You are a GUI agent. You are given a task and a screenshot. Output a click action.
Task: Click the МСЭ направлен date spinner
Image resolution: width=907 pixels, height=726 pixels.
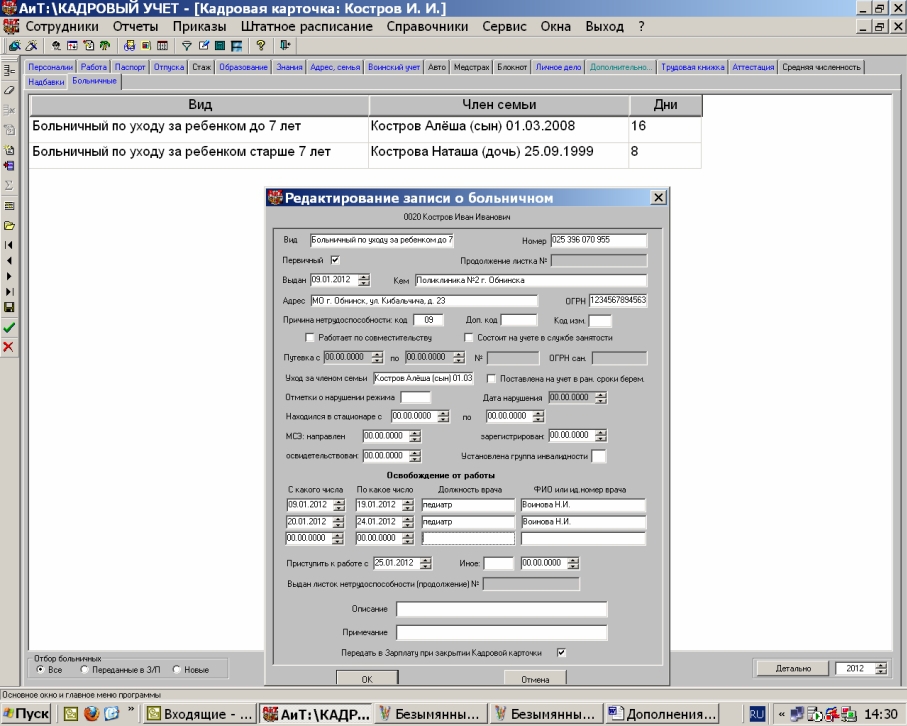(415, 436)
